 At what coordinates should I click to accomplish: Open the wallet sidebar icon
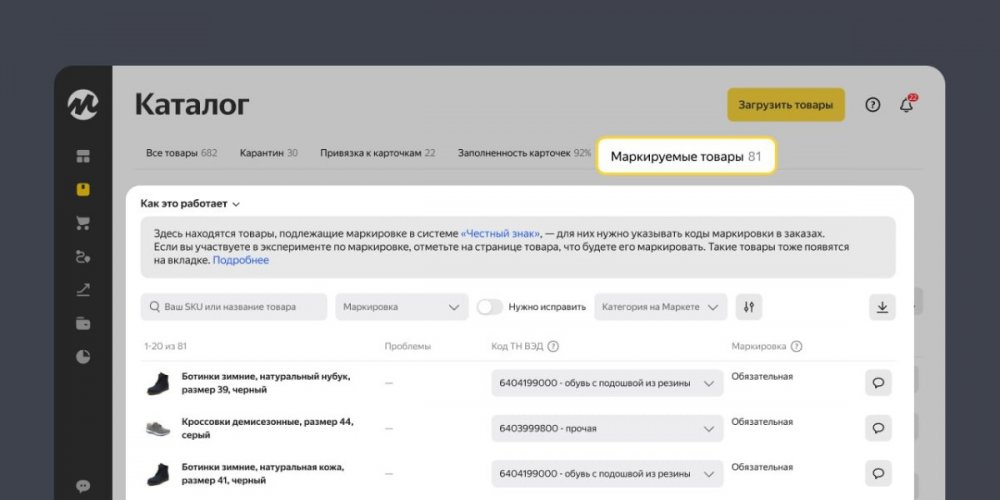coord(83,323)
